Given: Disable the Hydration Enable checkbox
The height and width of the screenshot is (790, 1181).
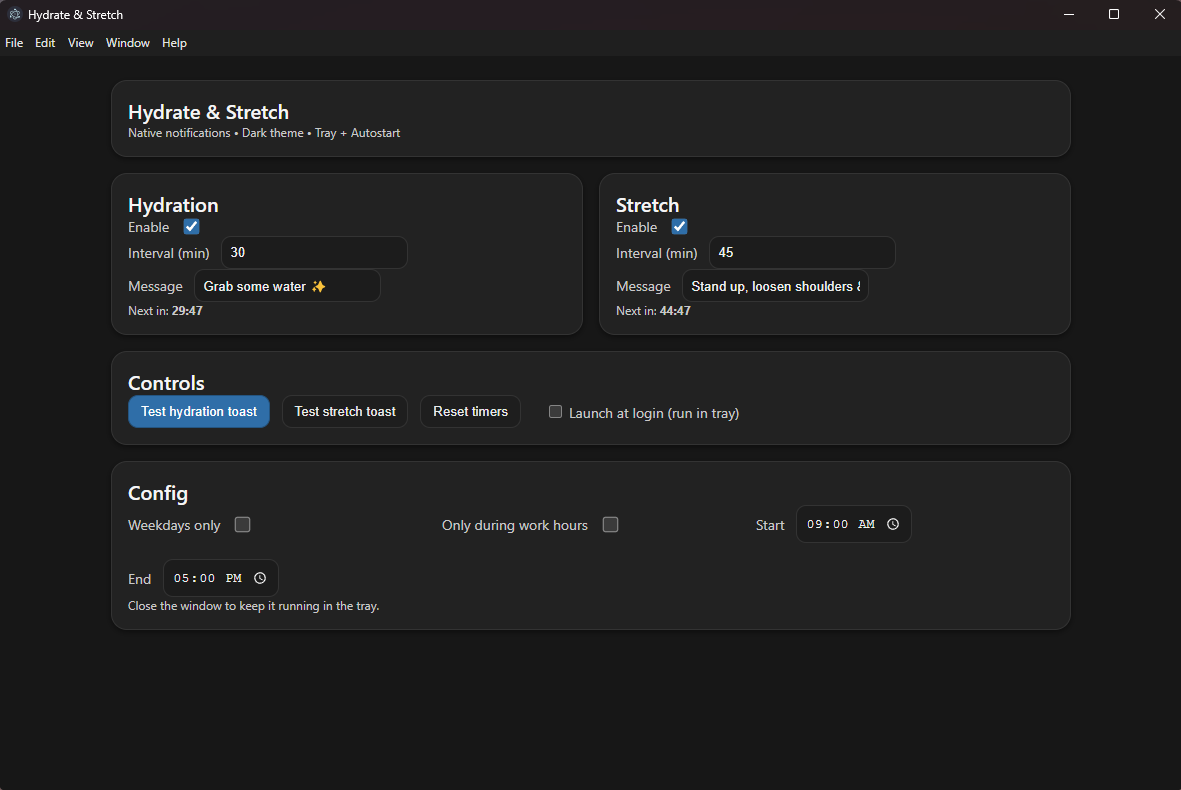Looking at the screenshot, I should tap(191, 227).
